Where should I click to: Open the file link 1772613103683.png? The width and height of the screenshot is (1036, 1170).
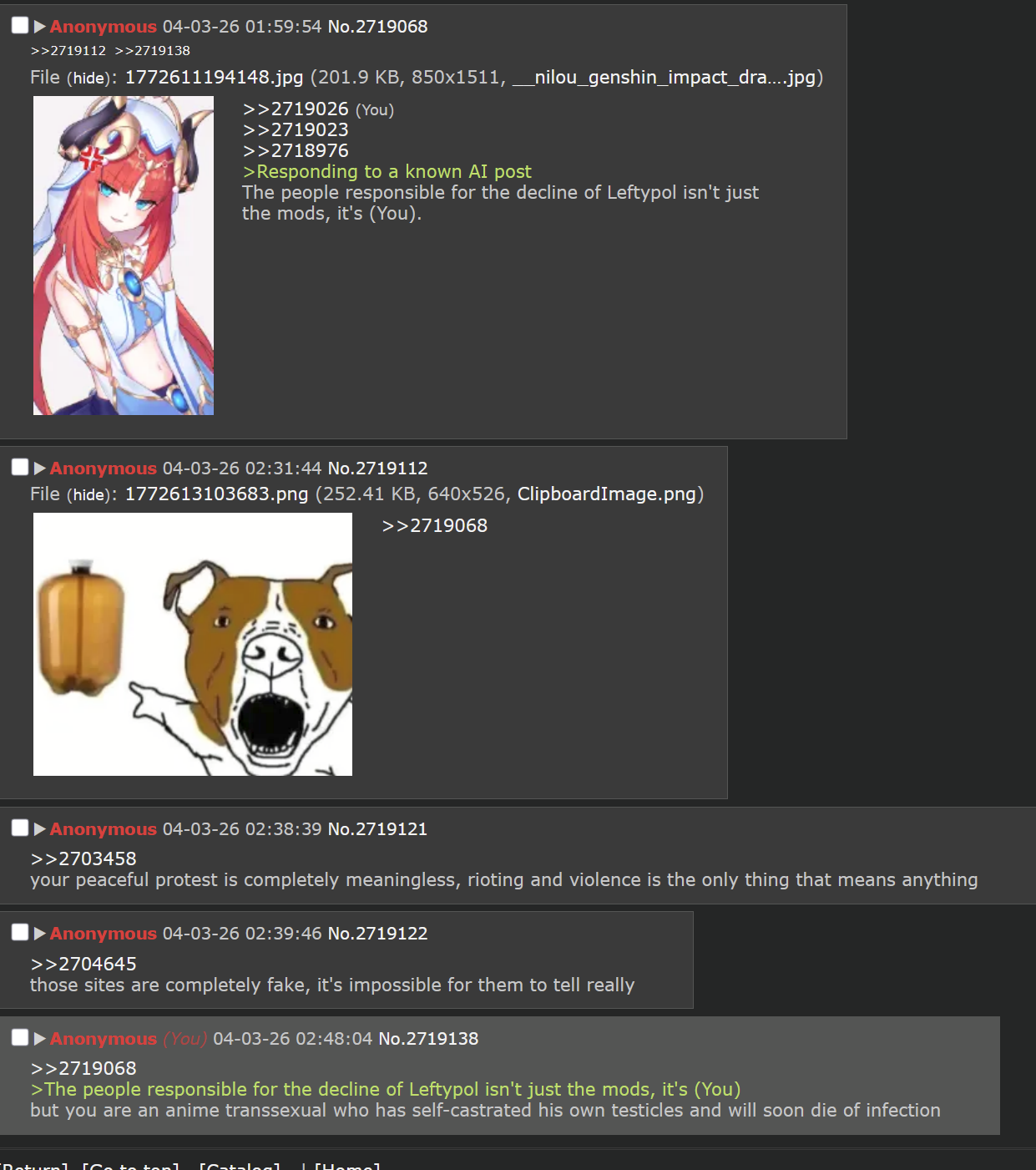point(216,494)
